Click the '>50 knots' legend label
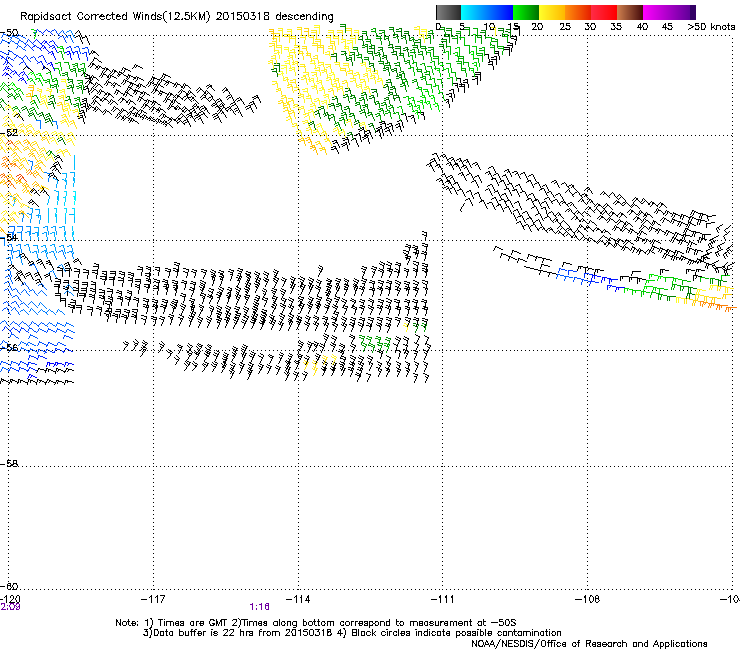The height and width of the screenshot is (650, 740). coord(711,27)
